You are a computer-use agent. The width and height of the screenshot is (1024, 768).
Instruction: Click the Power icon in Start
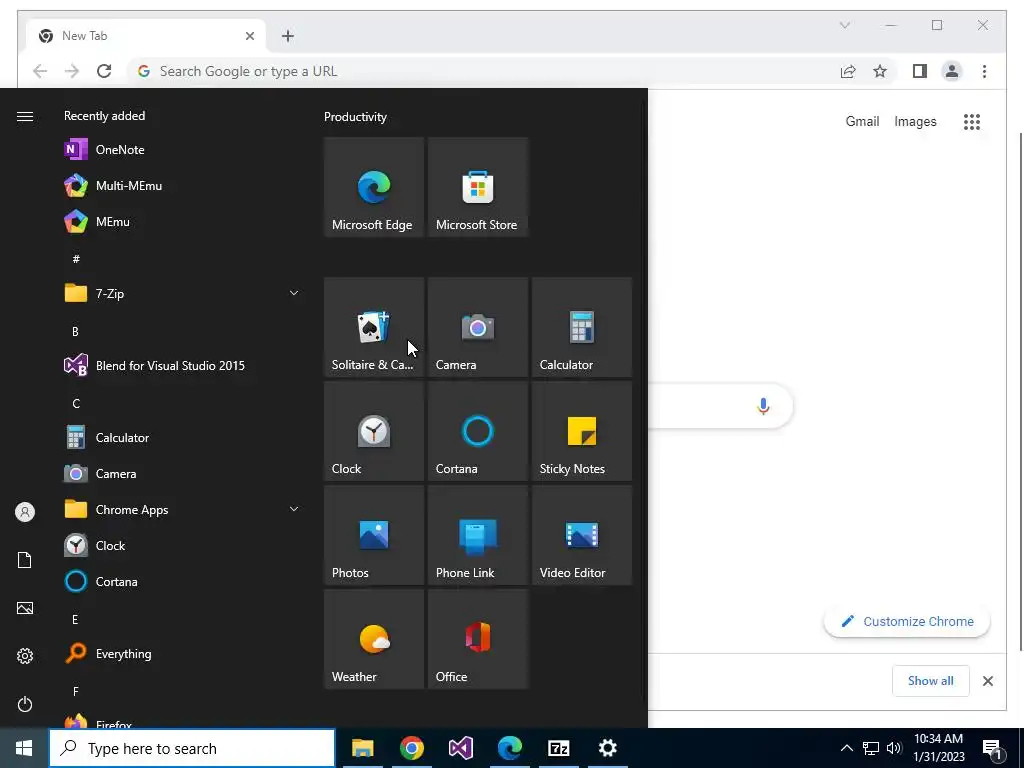point(25,704)
